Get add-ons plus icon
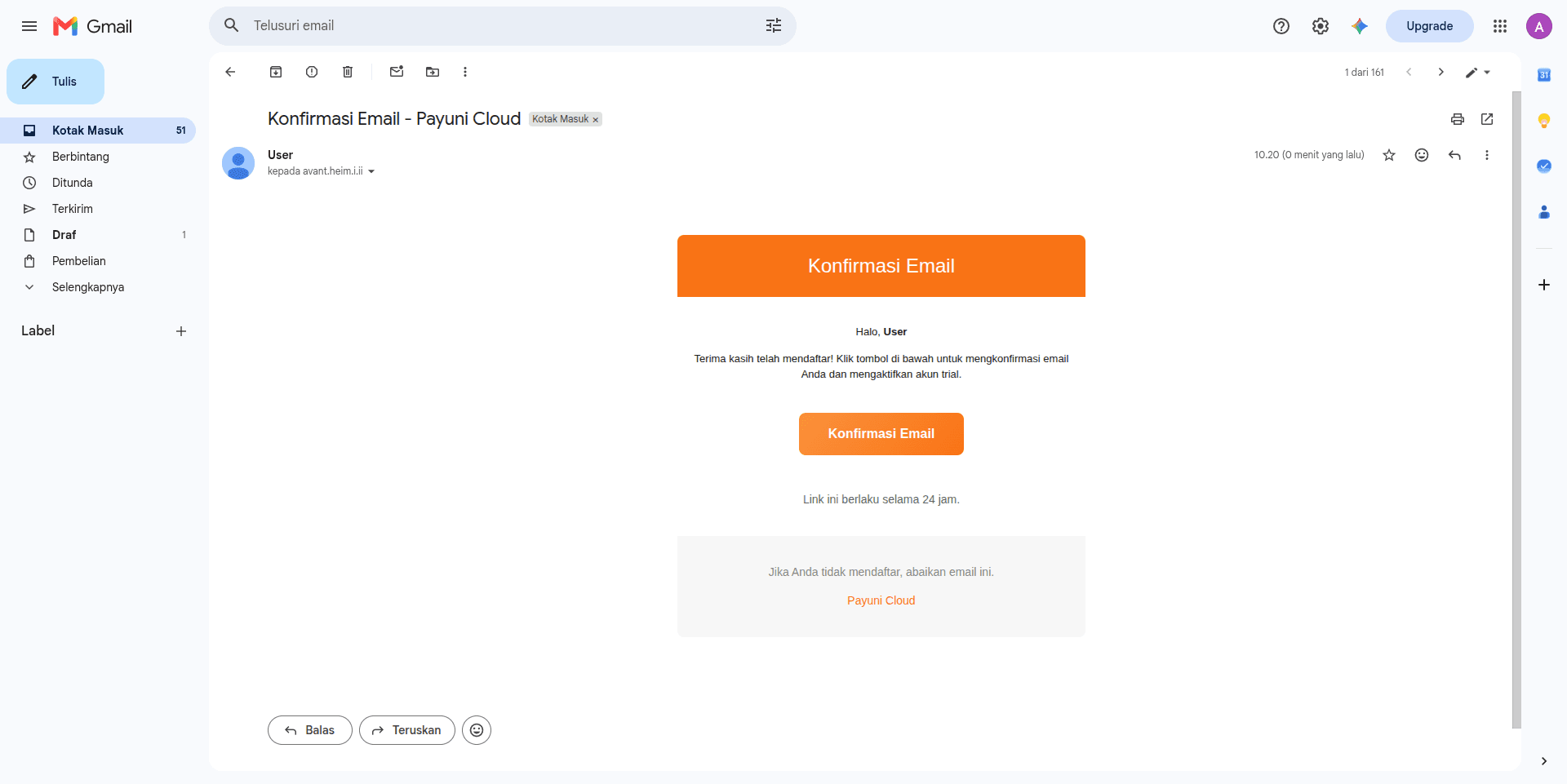Image resolution: width=1567 pixels, height=784 pixels. pyautogui.click(x=1544, y=285)
